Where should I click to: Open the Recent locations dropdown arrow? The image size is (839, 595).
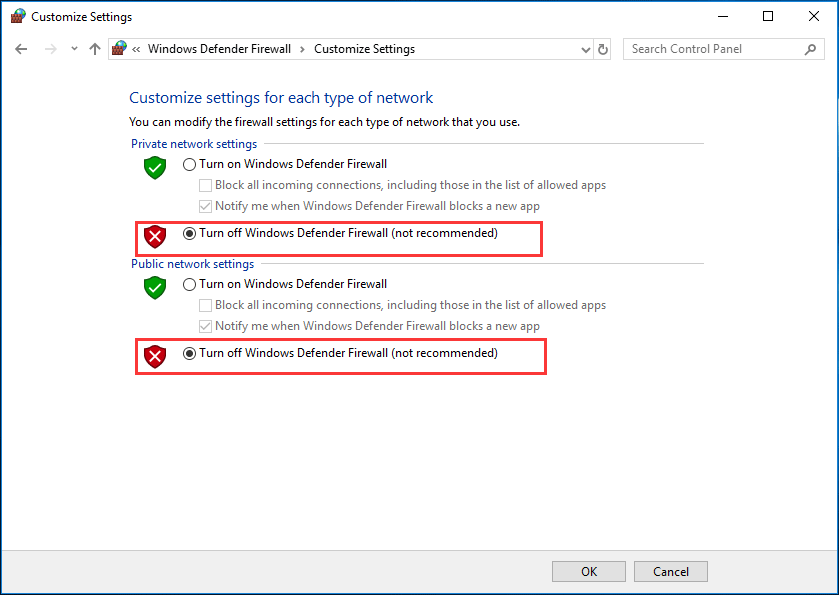[x=74, y=49]
